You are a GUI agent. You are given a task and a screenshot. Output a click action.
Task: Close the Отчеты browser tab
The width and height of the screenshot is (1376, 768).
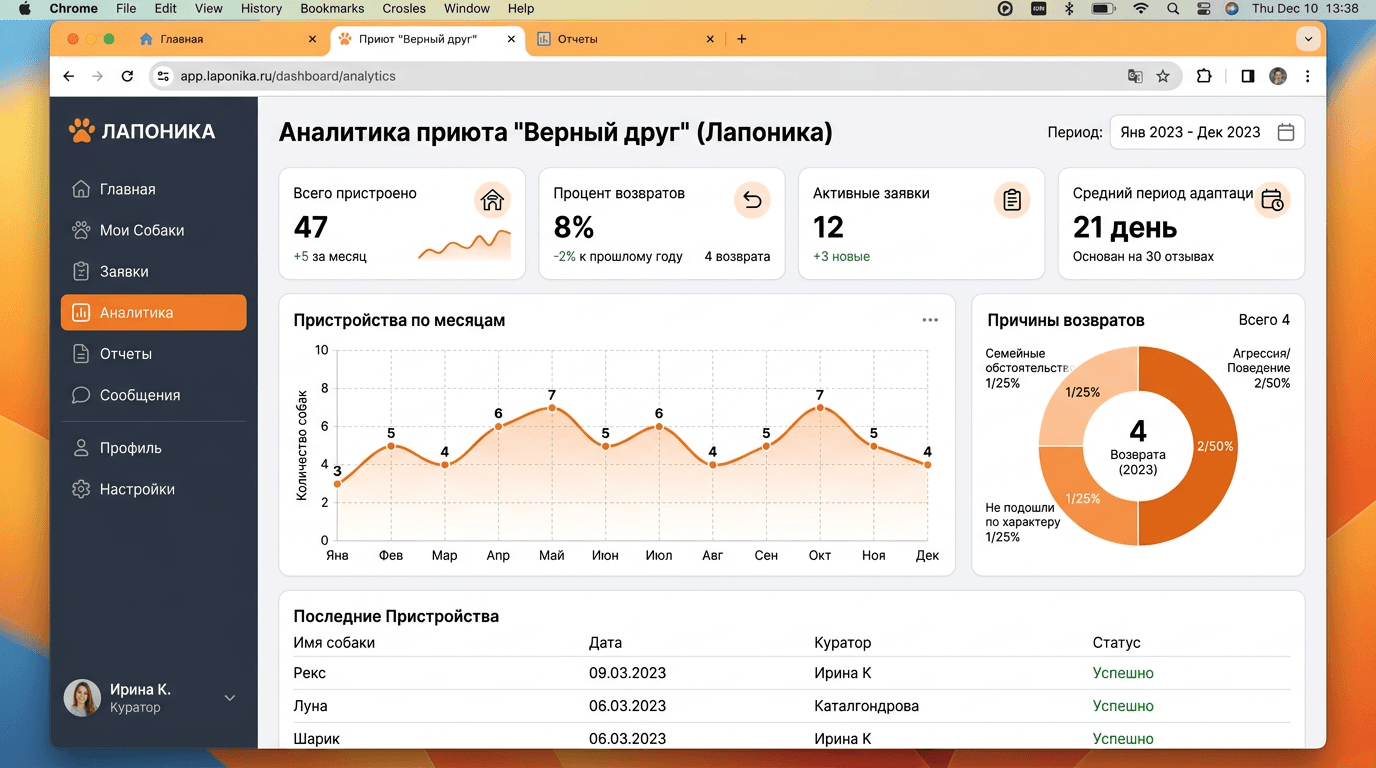(710, 39)
